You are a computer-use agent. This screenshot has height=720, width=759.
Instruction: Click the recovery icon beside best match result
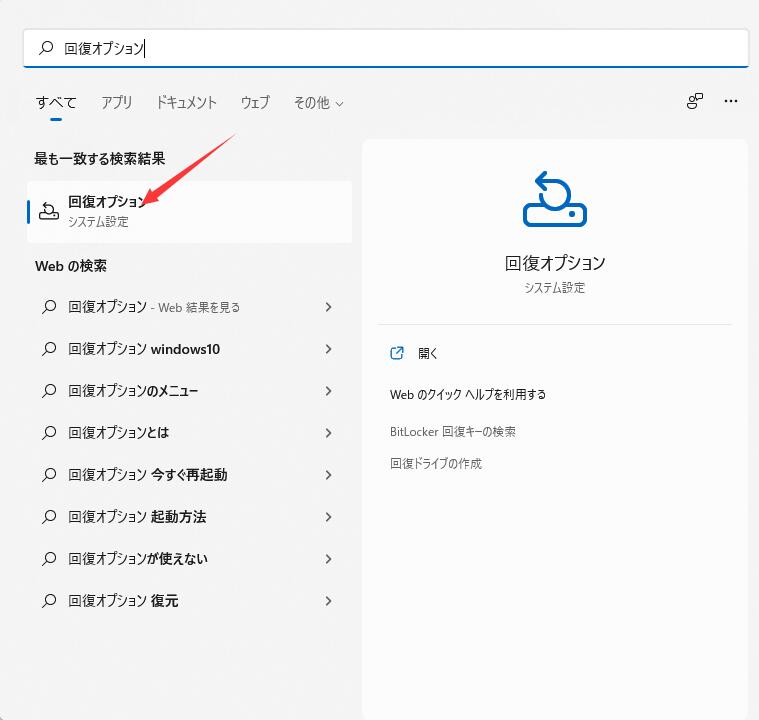click(x=48, y=211)
